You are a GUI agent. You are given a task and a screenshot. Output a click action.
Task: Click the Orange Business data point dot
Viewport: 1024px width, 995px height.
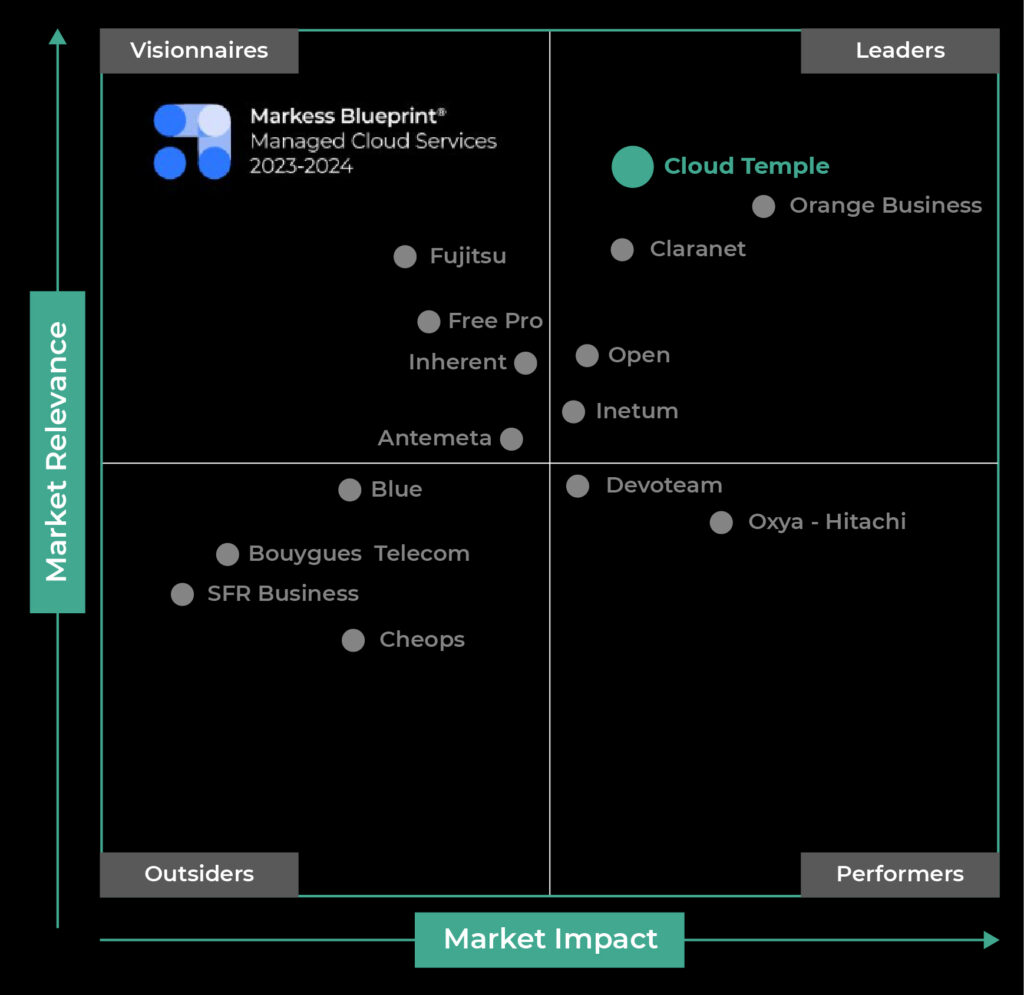click(x=763, y=206)
